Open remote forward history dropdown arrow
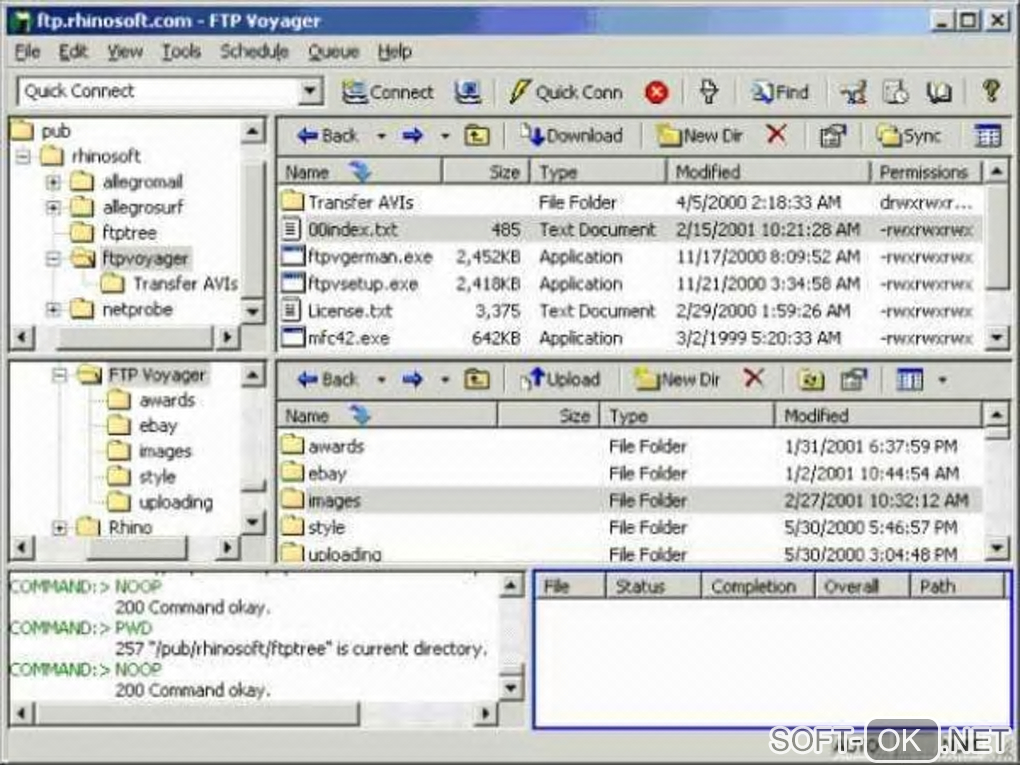The width and height of the screenshot is (1020, 765). click(x=445, y=137)
